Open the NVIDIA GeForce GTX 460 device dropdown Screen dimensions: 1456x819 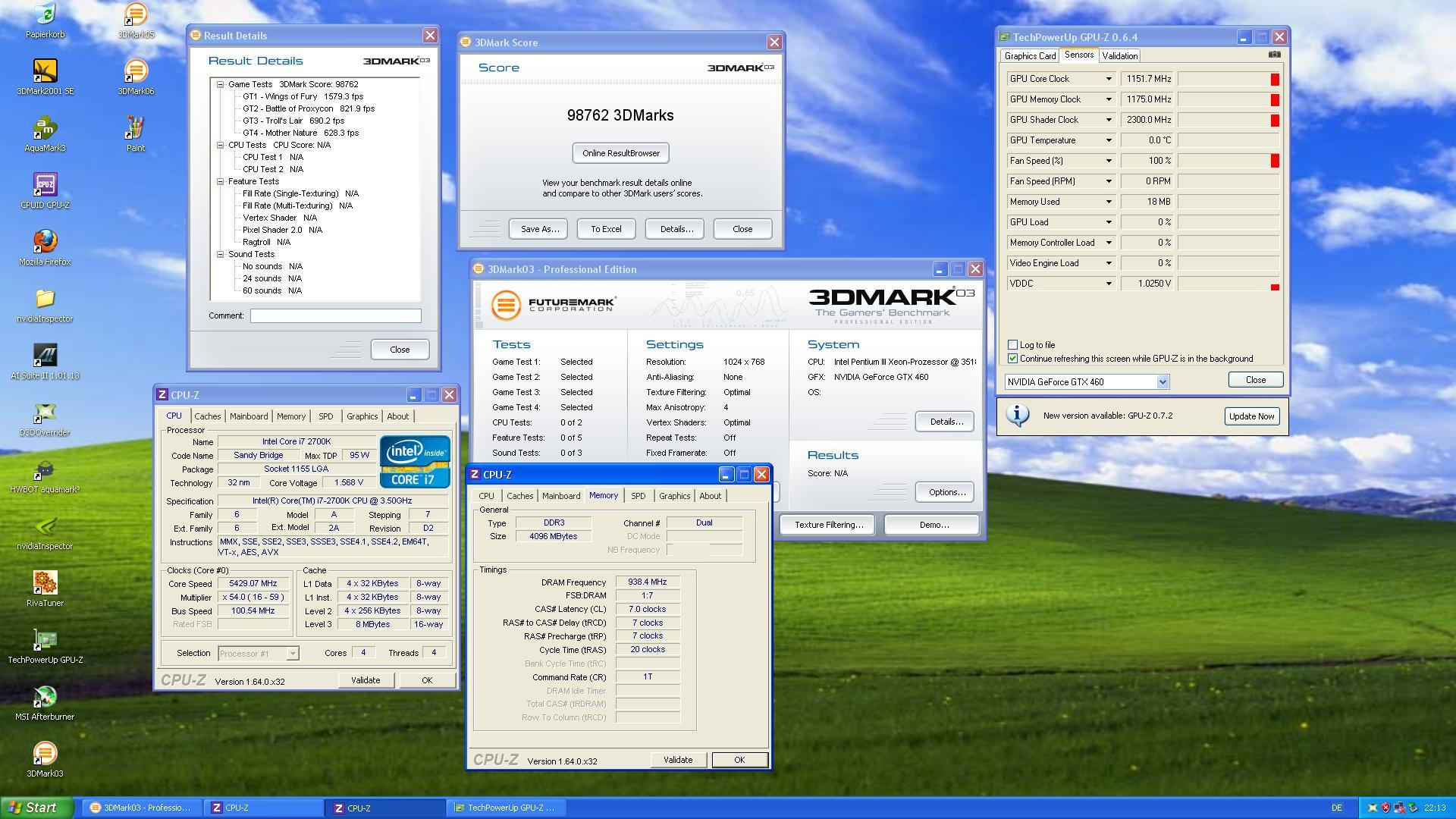pos(1163,382)
